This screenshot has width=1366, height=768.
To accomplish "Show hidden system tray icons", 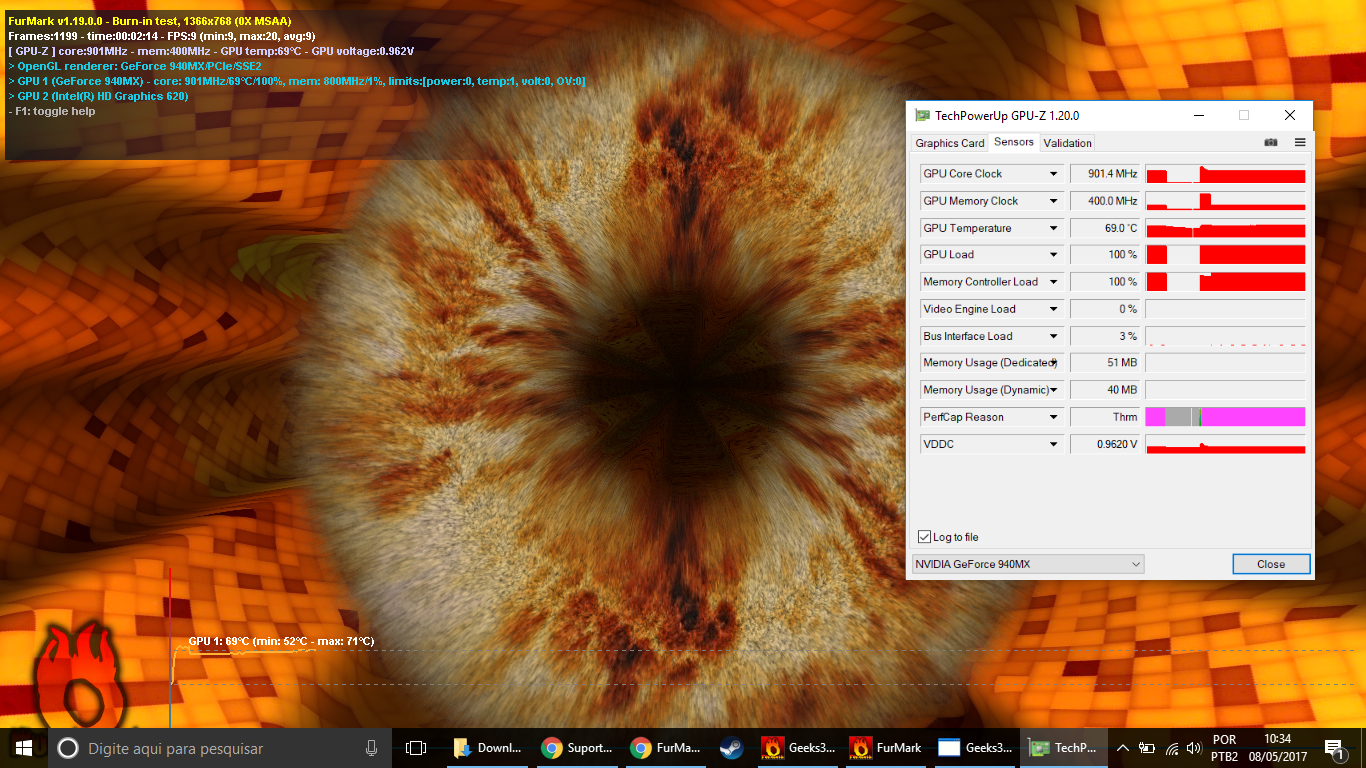I will point(1123,748).
